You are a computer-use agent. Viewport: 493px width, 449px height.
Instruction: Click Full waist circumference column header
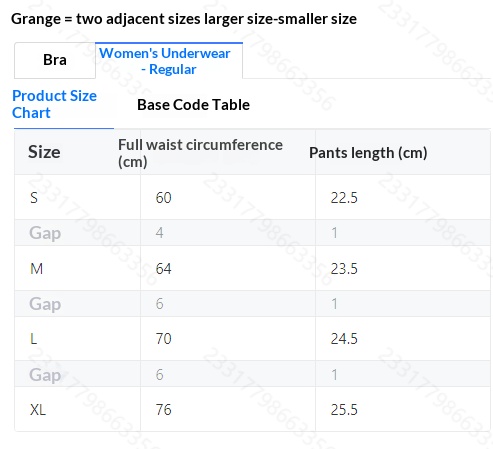click(x=200, y=153)
